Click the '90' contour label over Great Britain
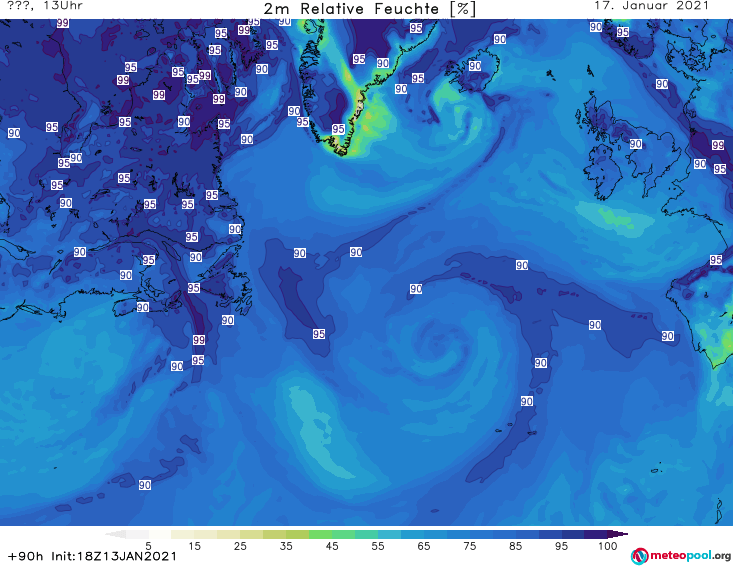 coord(635,143)
